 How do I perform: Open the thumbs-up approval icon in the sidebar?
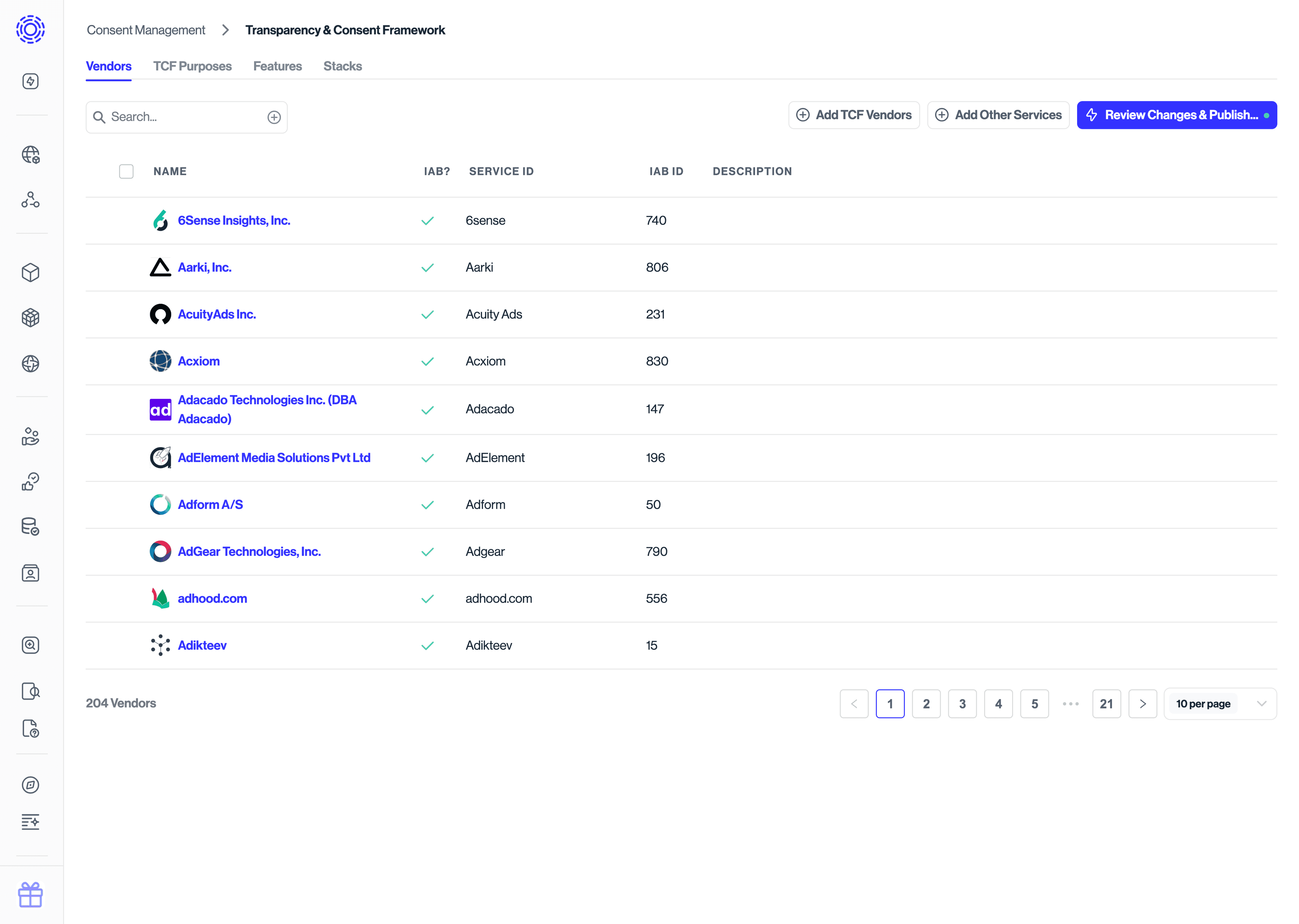pos(31,481)
